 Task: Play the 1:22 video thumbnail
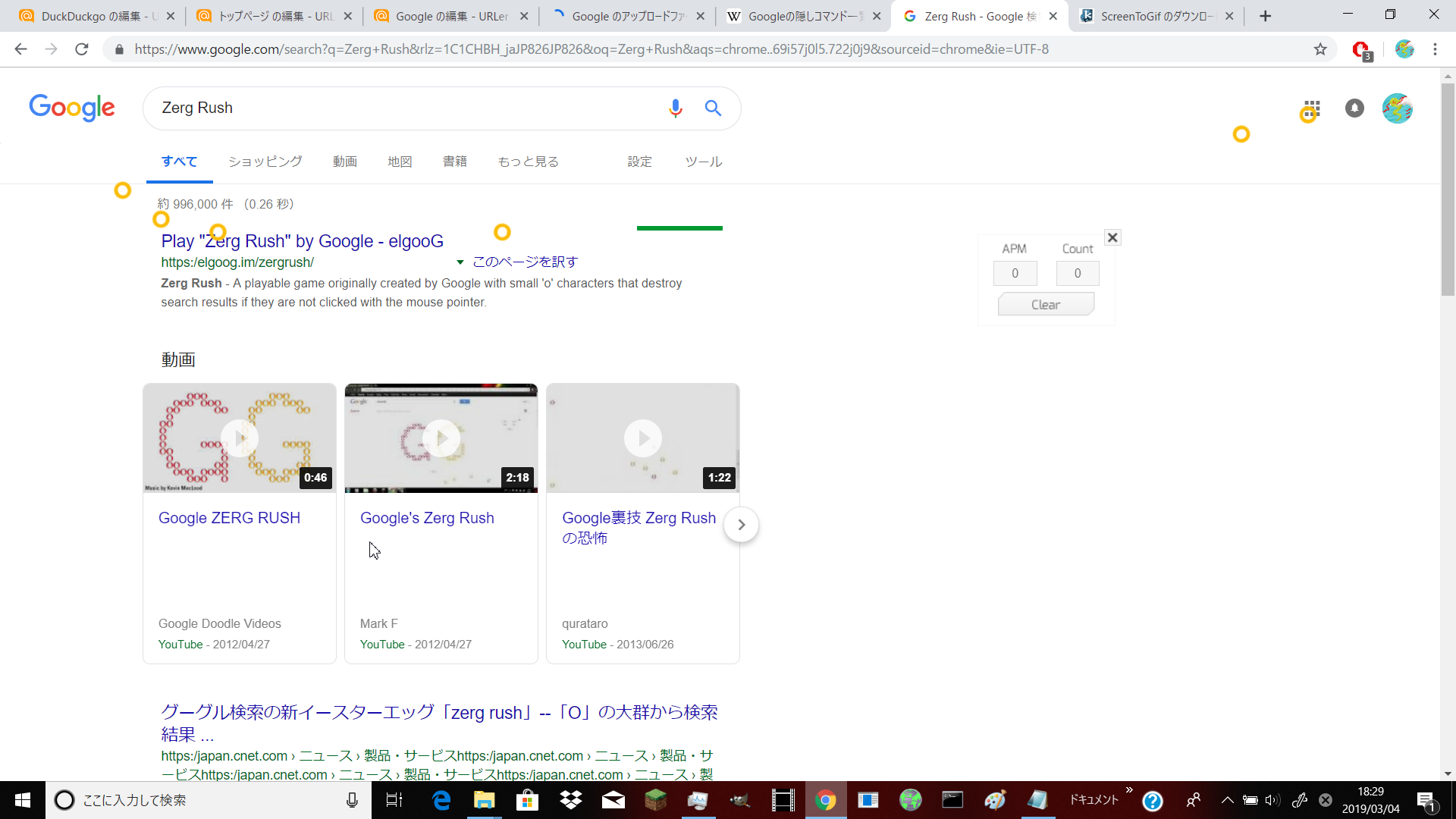click(x=643, y=438)
